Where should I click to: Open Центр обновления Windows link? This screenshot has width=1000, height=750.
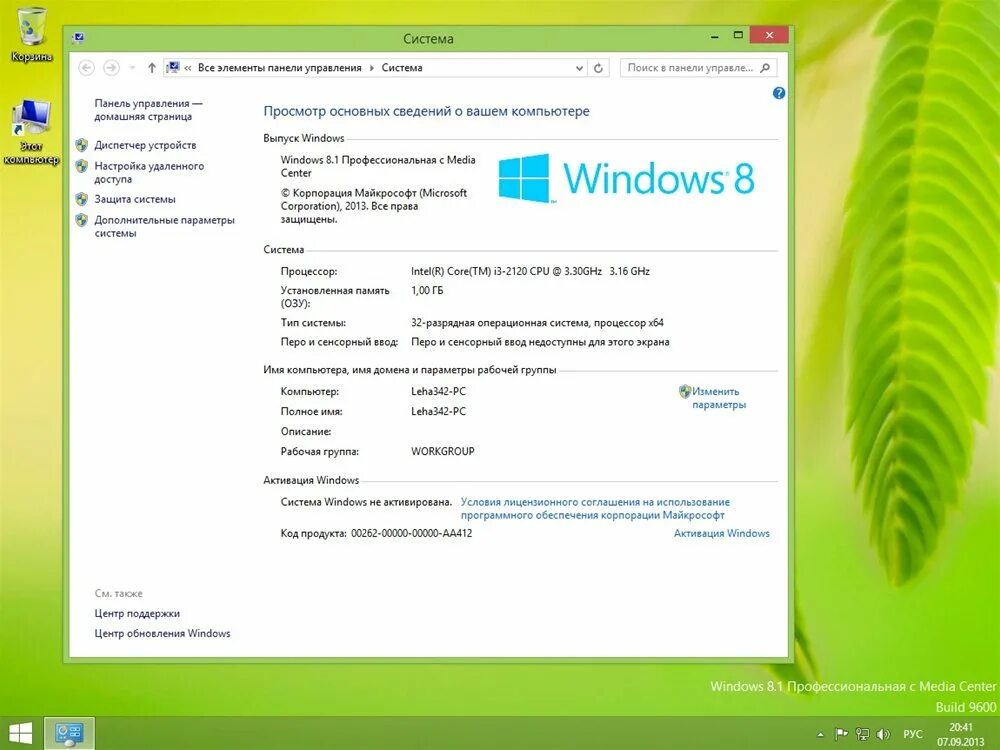coord(163,633)
